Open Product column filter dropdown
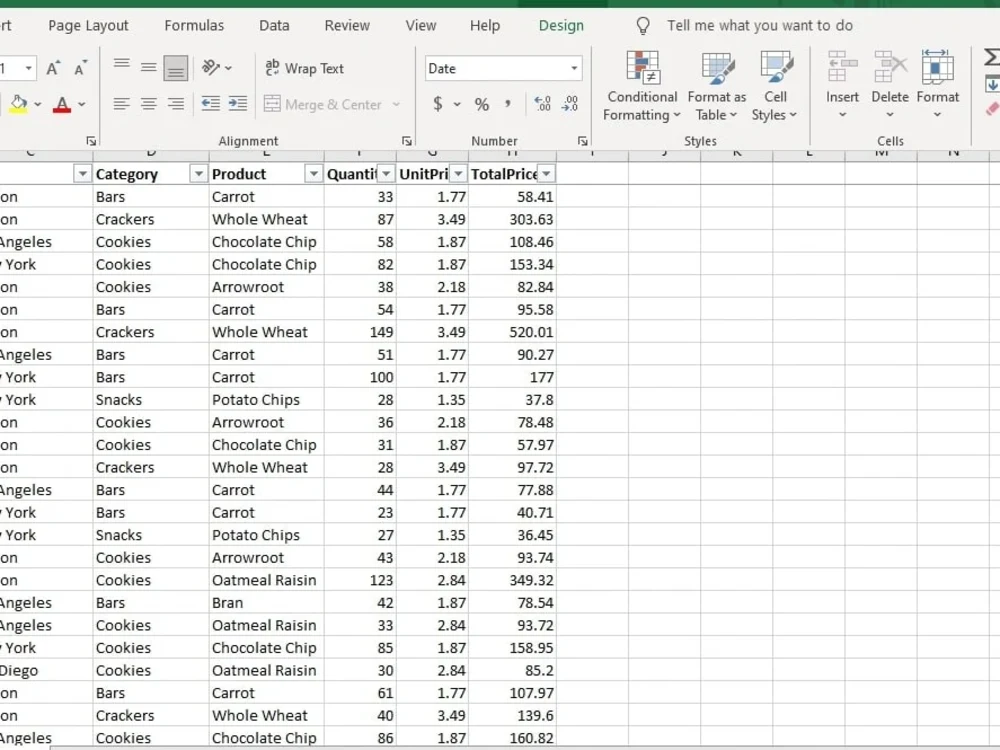Image resolution: width=1000 pixels, height=750 pixels. click(x=313, y=173)
